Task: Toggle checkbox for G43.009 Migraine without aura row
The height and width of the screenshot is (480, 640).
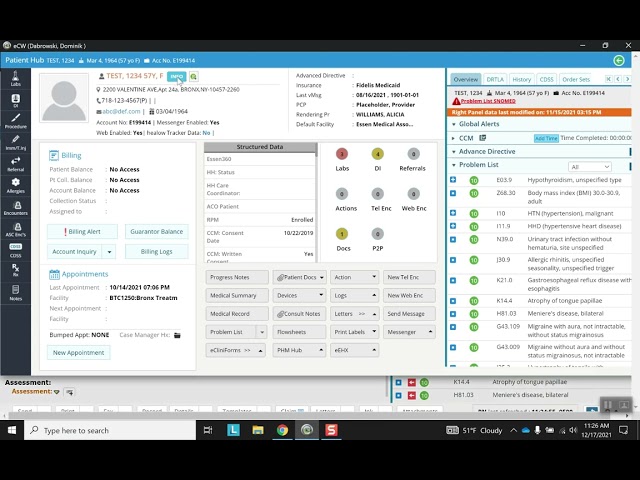Action: pyautogui.click(x=453, y=347)
